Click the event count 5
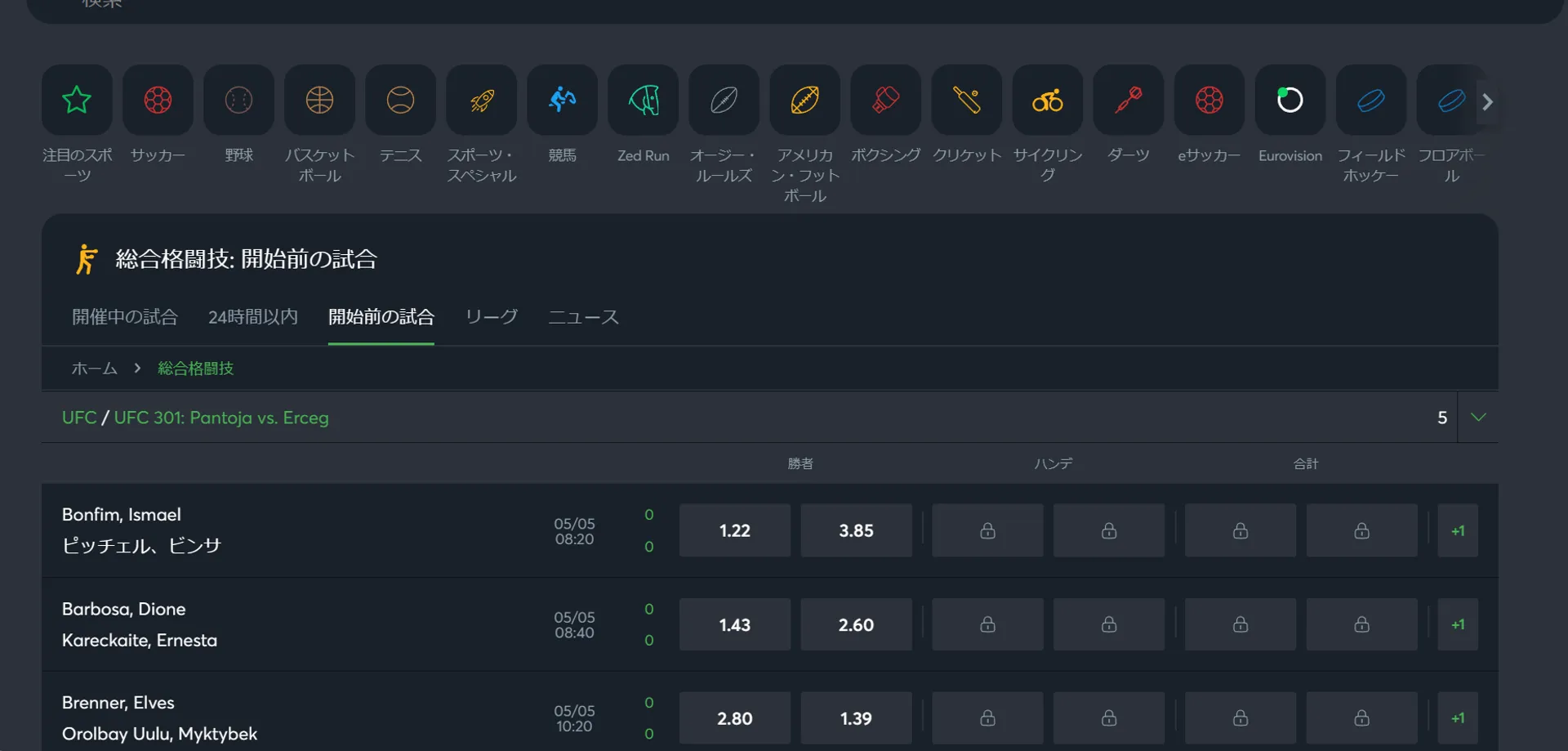This screenshot has width=1568, height=751. (x=1442, y=418)
